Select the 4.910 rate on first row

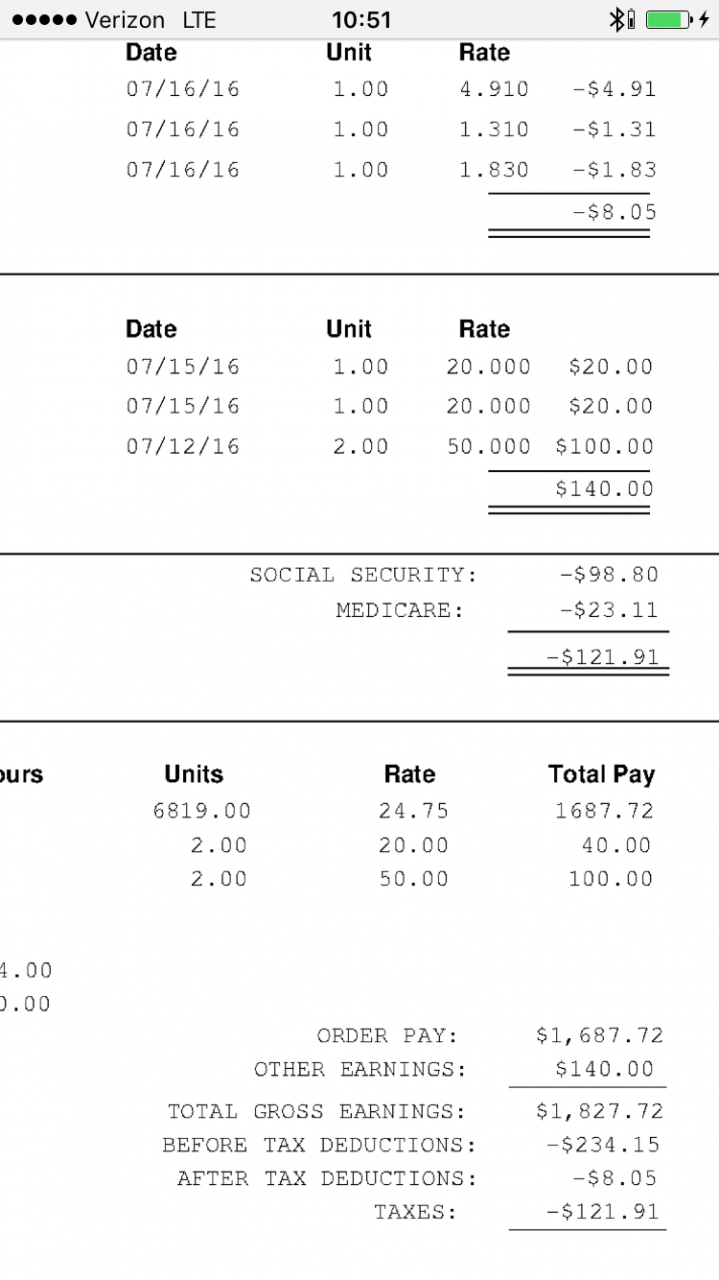494,89
